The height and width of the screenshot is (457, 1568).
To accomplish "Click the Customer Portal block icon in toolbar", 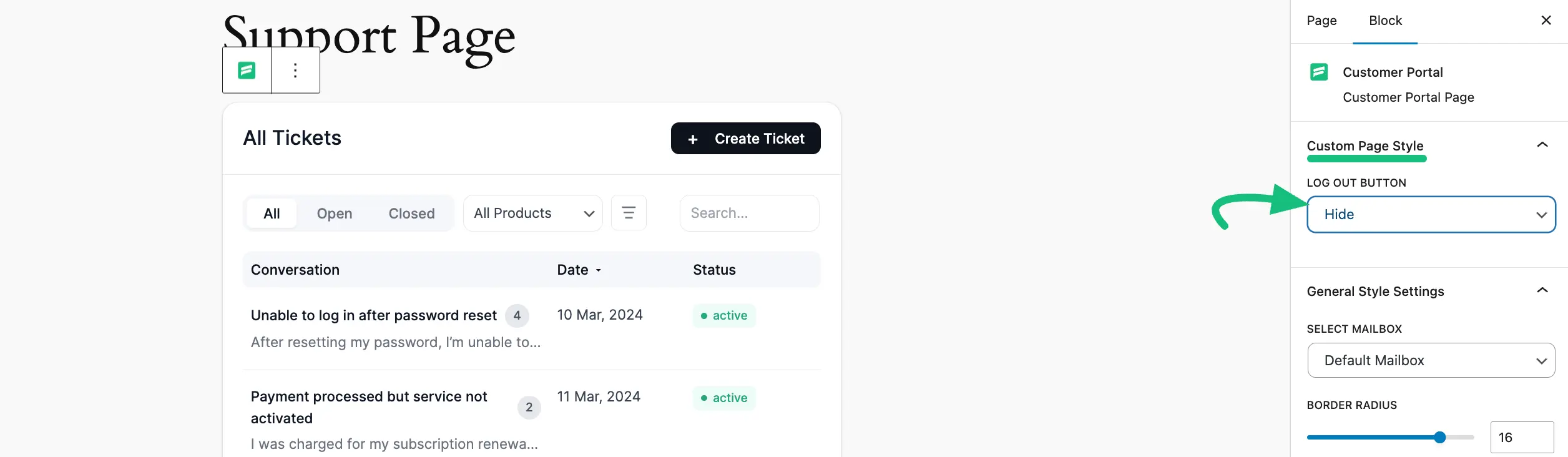I will pos(247,71).
